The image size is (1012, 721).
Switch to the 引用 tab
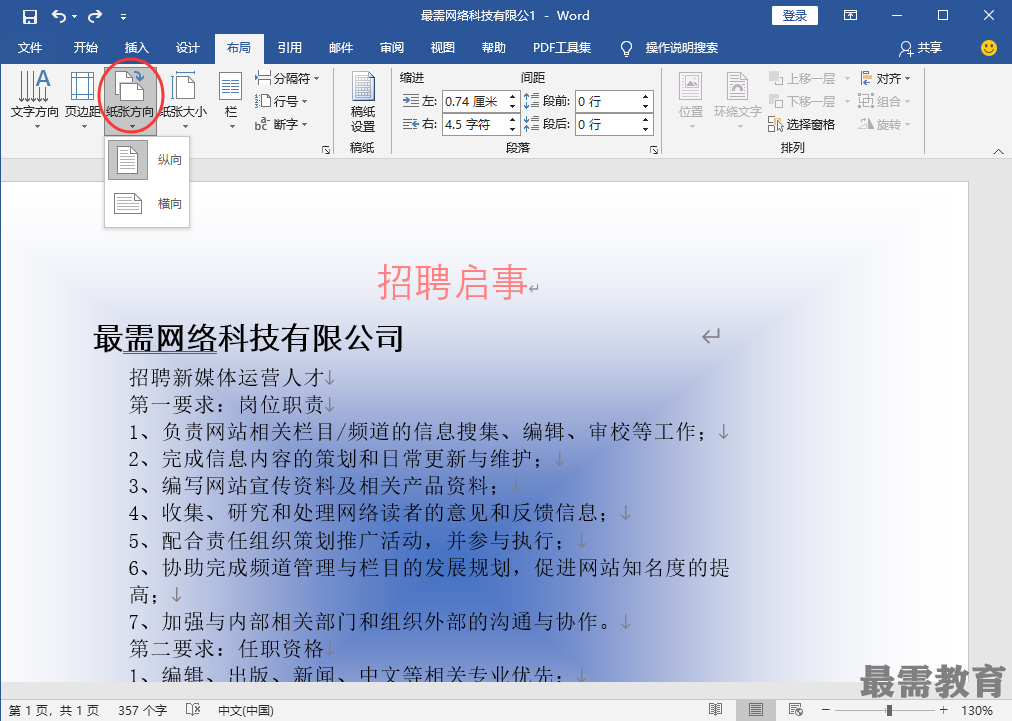(289, 48)
